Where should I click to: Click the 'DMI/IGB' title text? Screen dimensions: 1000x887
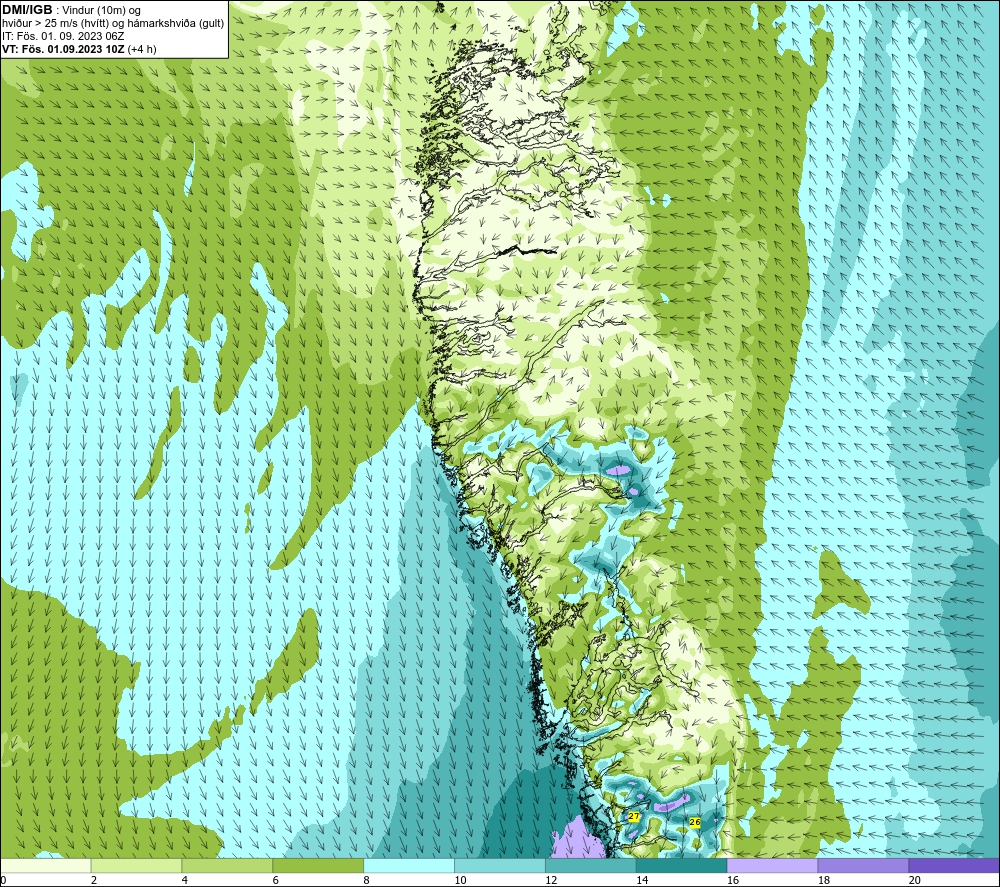(27, 10)
